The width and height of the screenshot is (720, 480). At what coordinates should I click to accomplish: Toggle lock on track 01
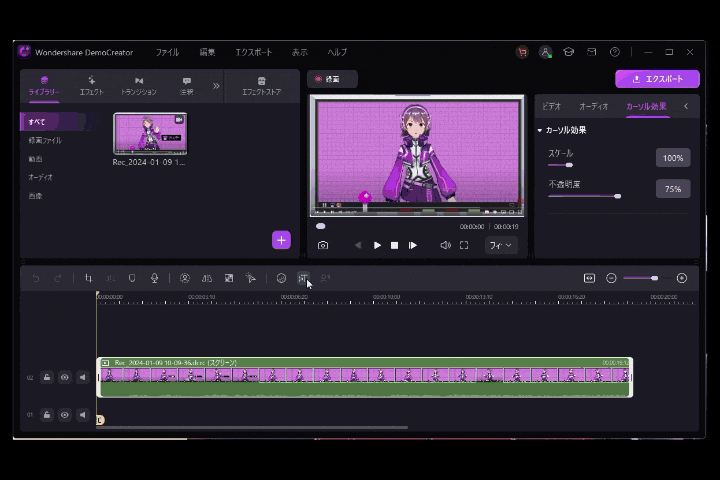tap(47, 415)
